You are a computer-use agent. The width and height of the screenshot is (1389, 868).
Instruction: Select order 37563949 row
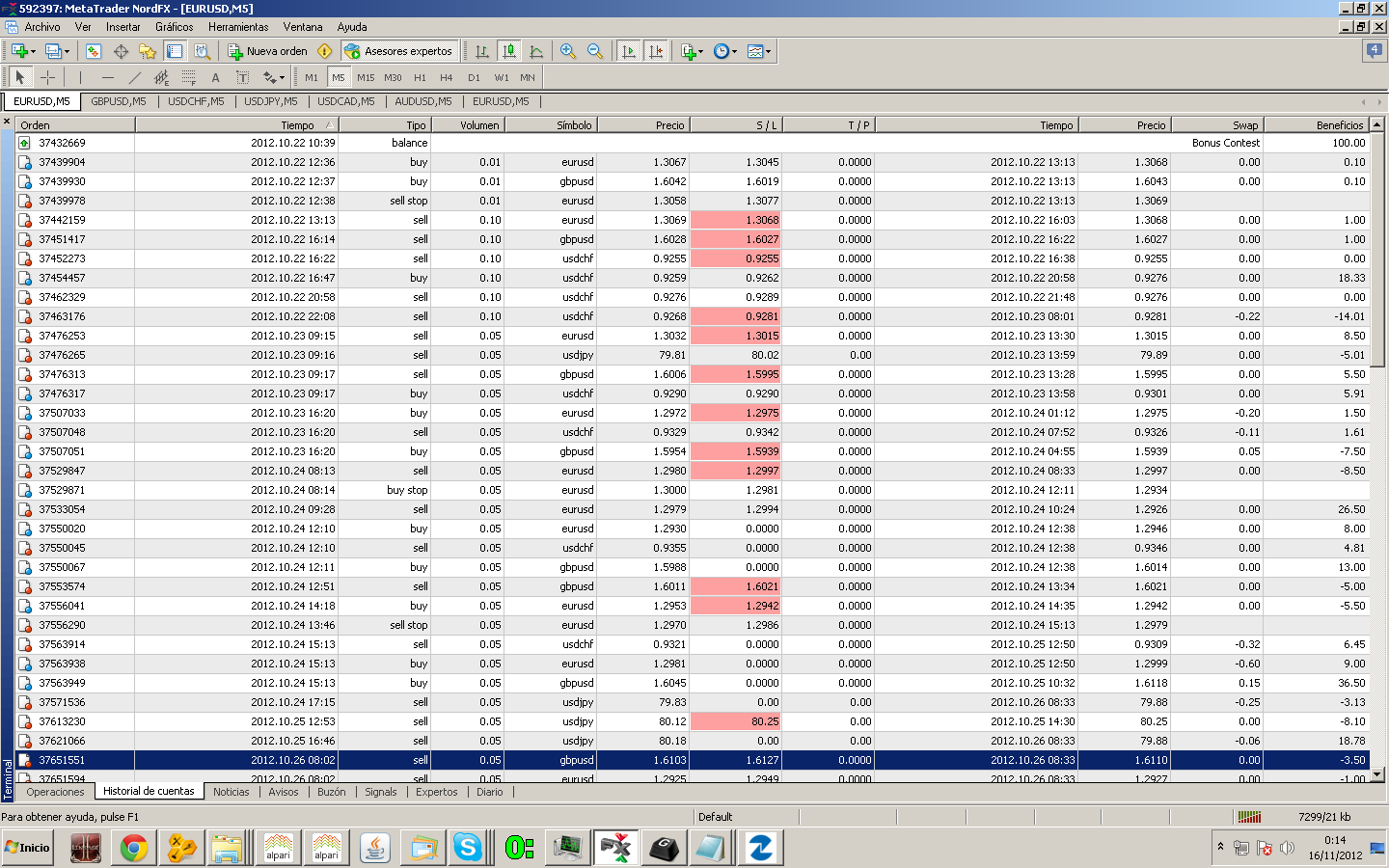point(62,683)
